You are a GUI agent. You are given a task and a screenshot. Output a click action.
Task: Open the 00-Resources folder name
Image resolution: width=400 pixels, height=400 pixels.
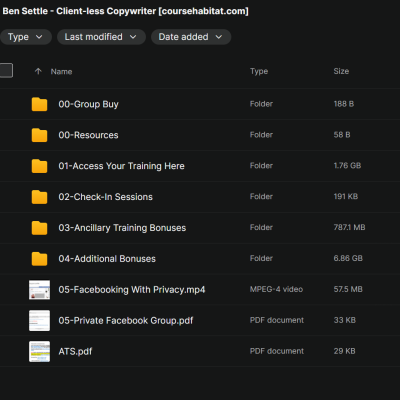click(x=88, y=135)
